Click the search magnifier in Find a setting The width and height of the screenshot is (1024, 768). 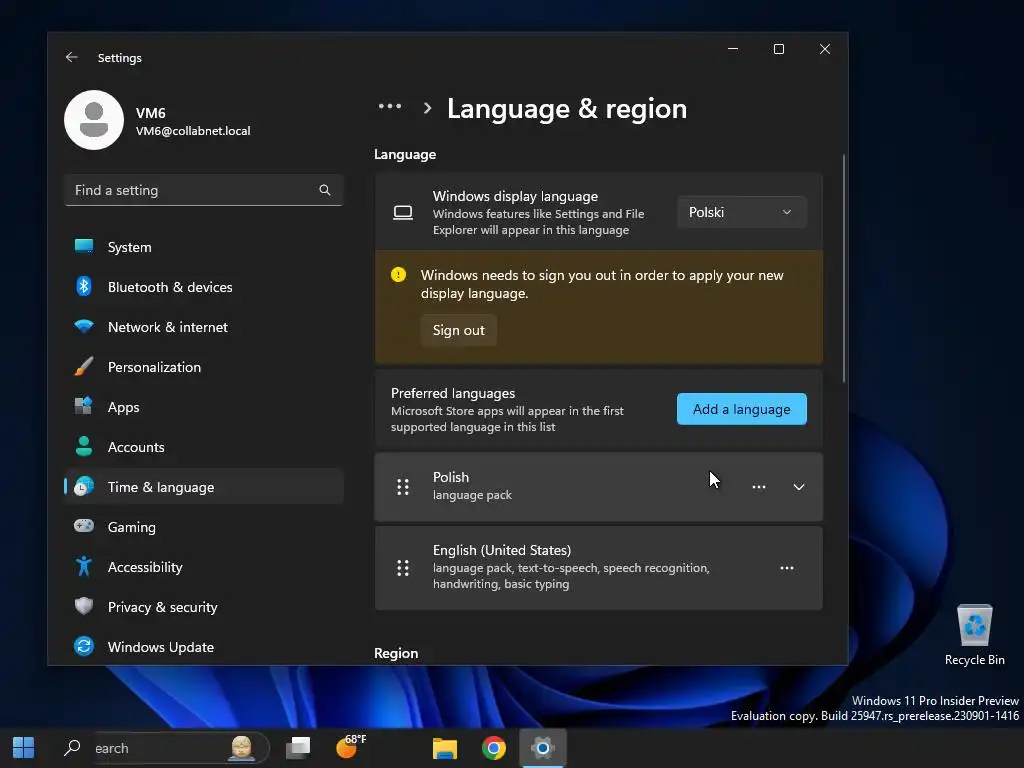pos(325,190)
